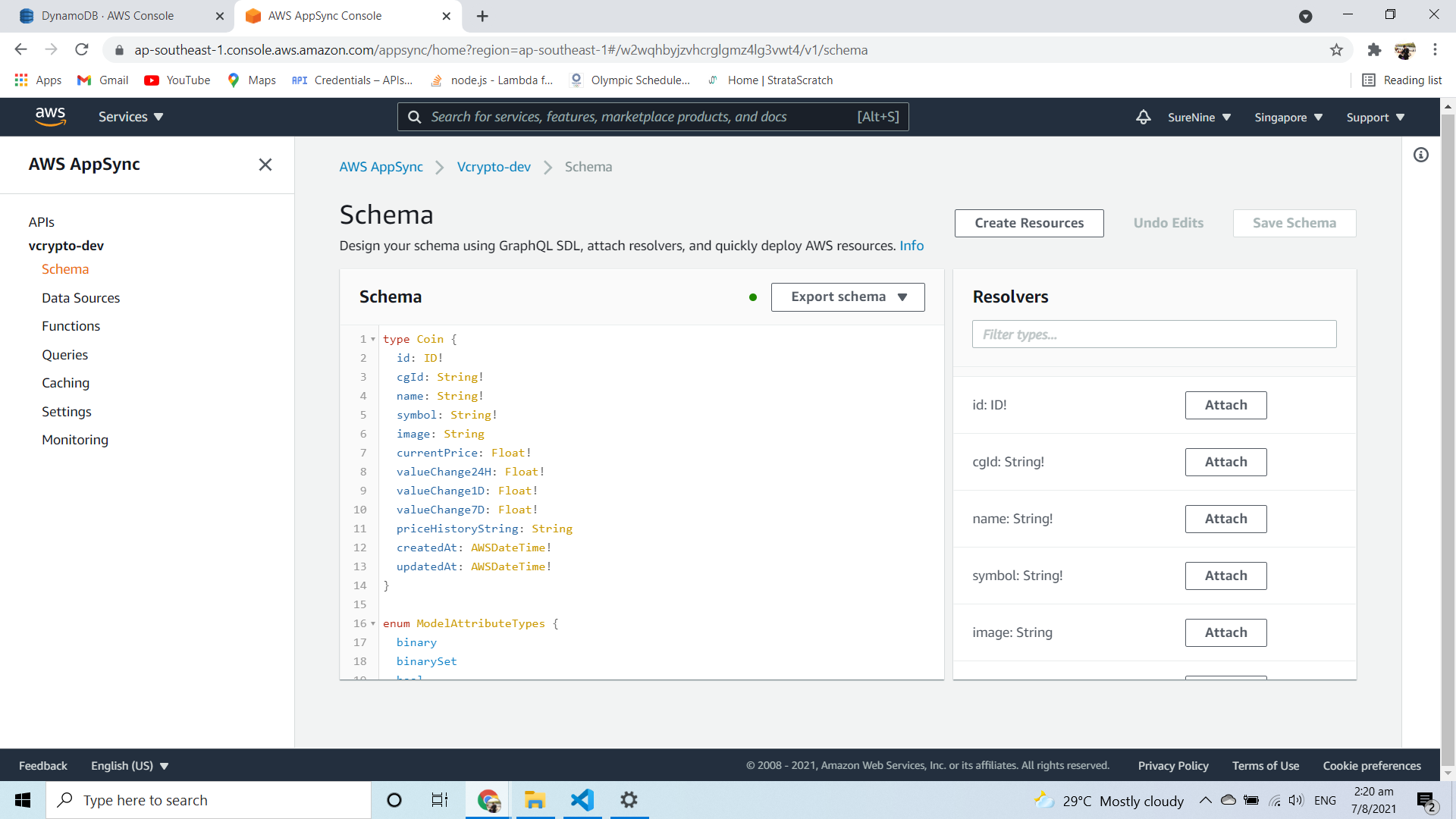Open the Export schema dropdown
Viewport: 1456px width, 819px height.
coord(847,297)
